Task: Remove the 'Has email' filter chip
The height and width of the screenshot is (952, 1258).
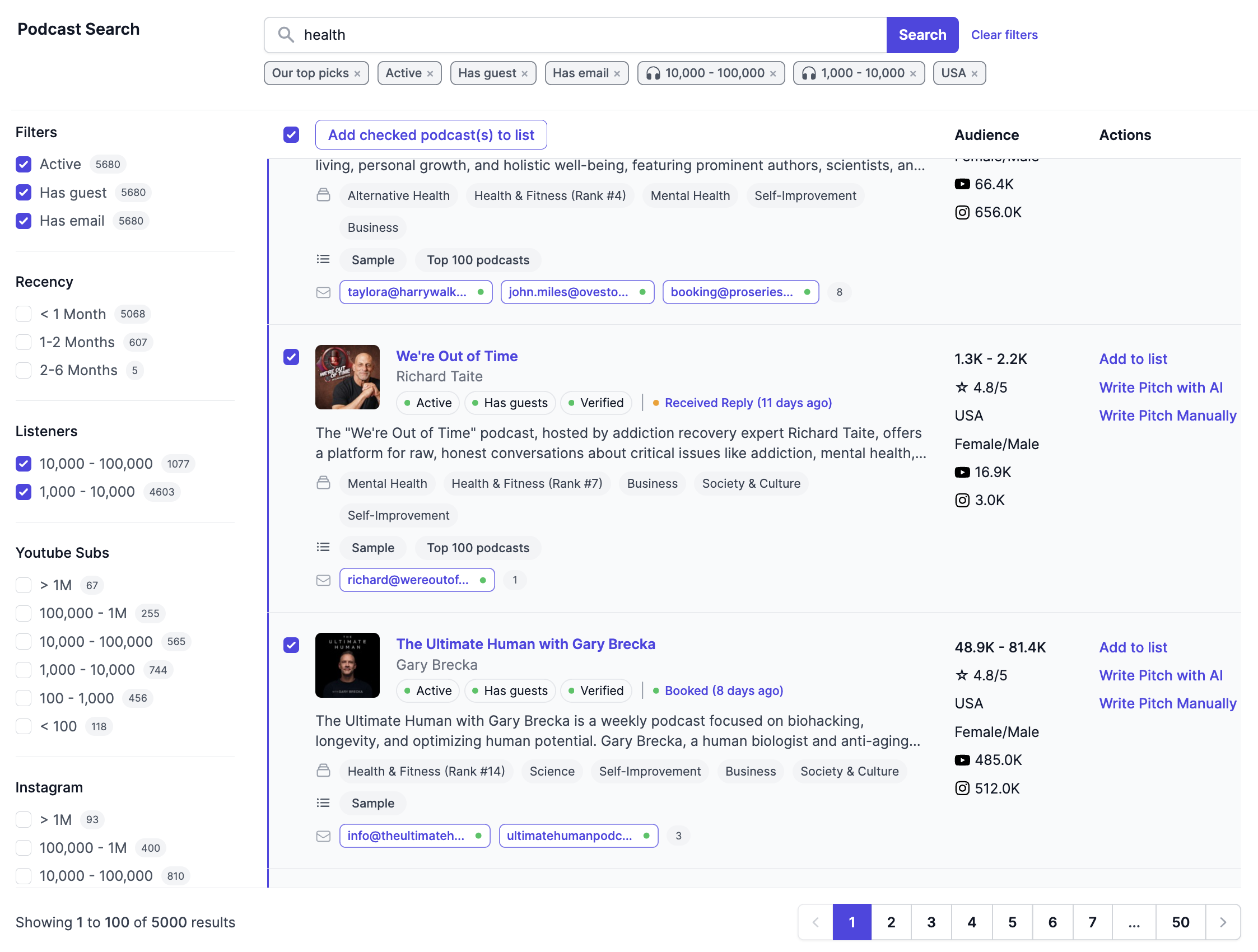Action: tap(617, 74)
